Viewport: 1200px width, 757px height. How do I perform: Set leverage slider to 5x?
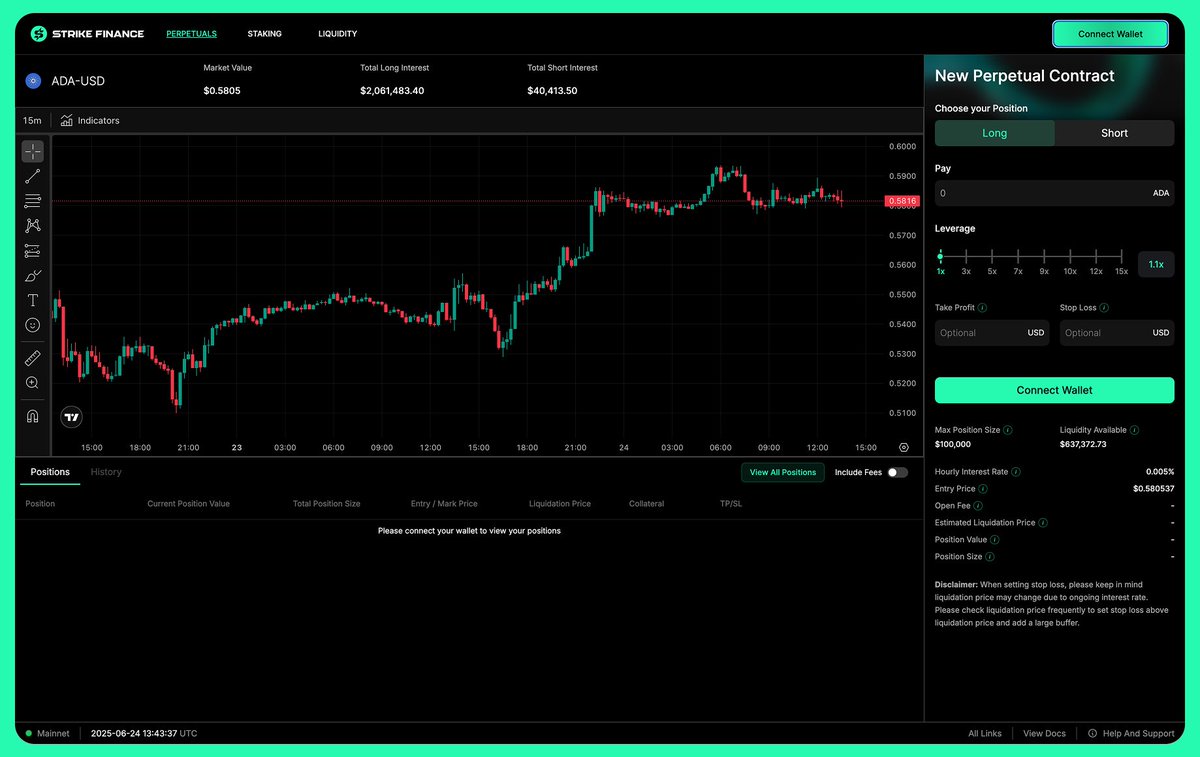coord(992,258)
